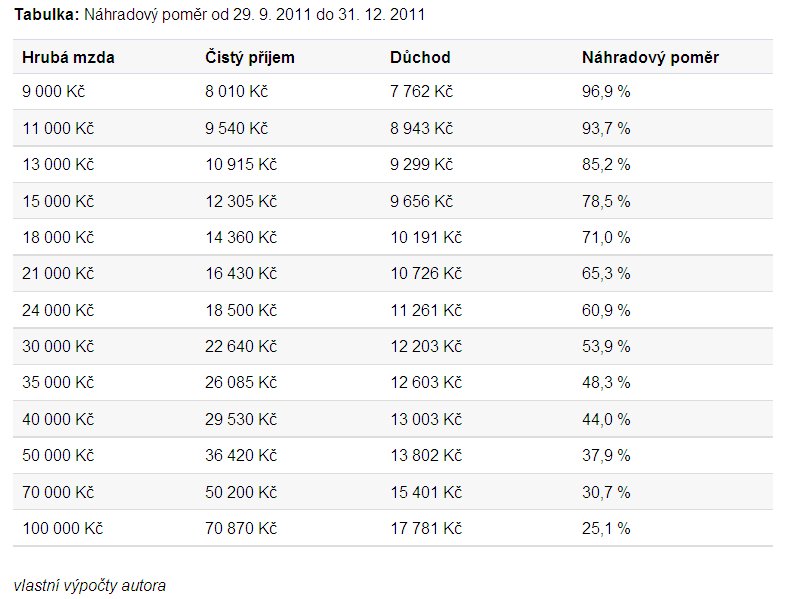
Task: Click the Hrubá mzda column header
Action: point(68,57)
